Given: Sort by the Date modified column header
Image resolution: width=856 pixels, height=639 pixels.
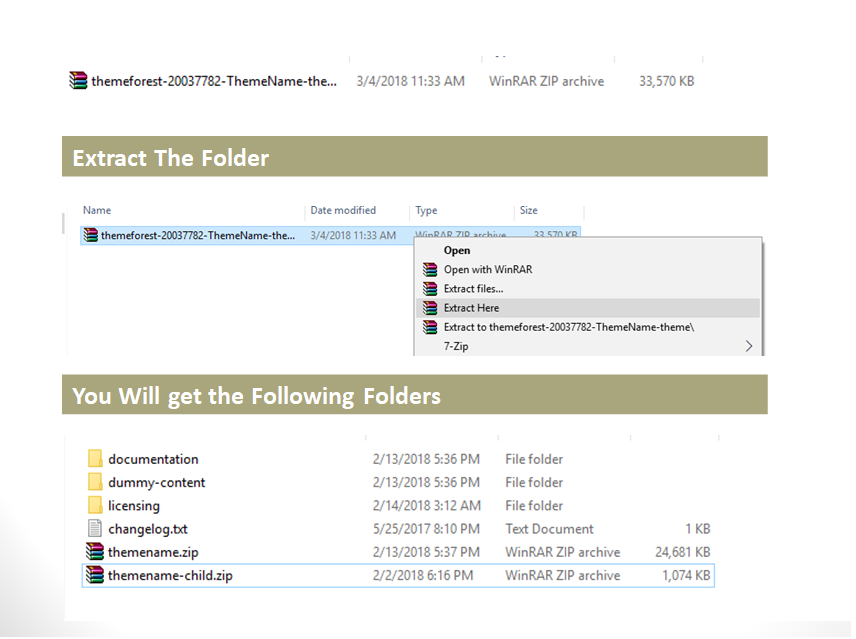Looking at the screenshot, I should [x=343, y=211].
